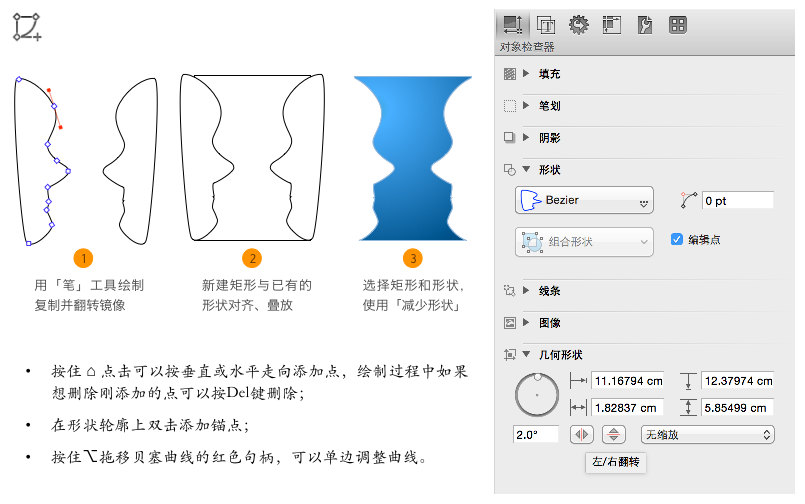This screenshot has width=805, height=504.
Task: Switch to the Text inspector tab icon
Action: [x=546, y=25]
